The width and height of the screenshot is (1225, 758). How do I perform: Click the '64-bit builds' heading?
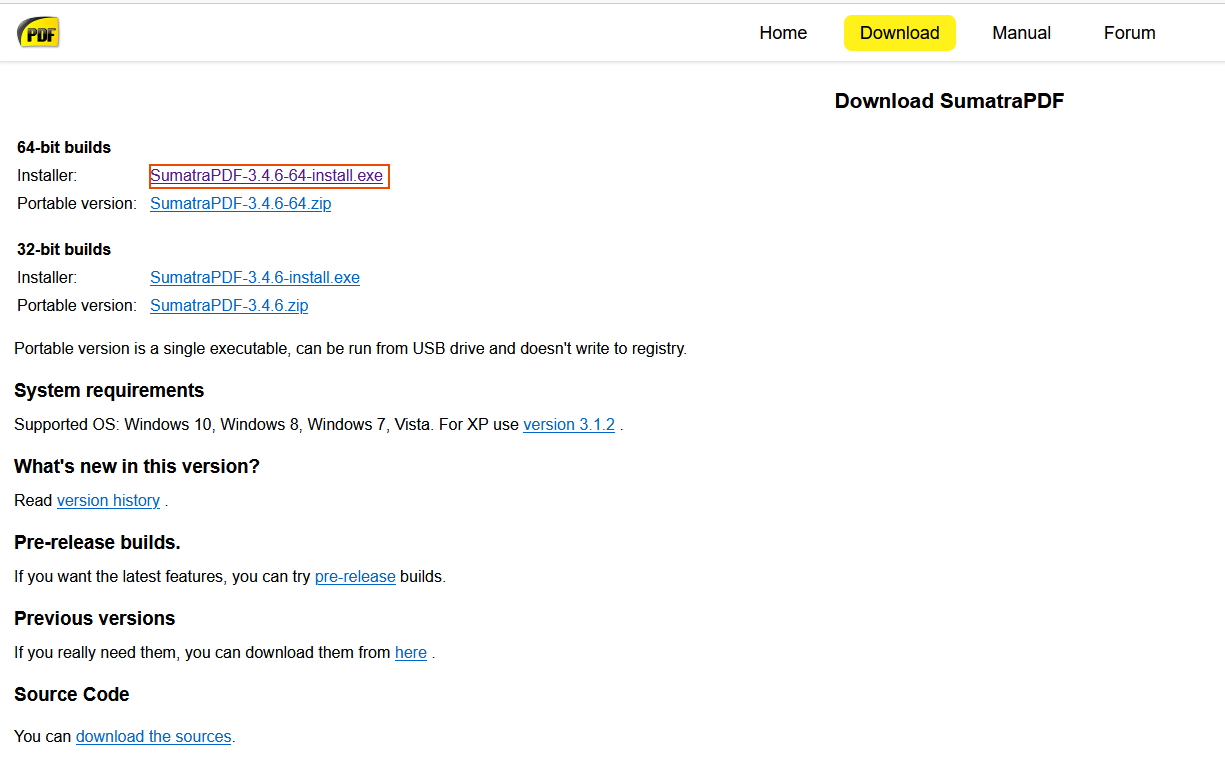tap(64, 148)
